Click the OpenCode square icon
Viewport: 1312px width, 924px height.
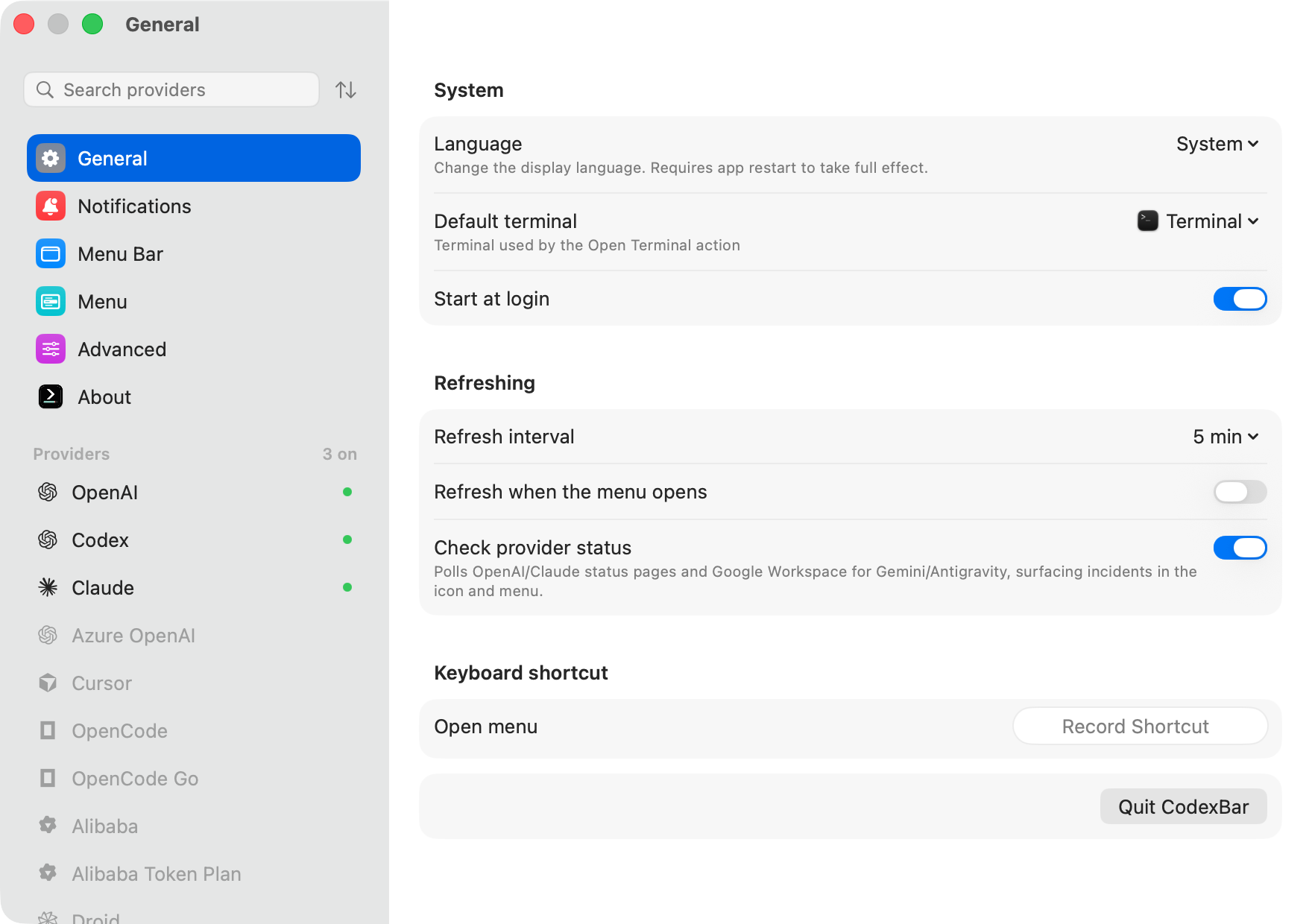tap(48, 730)
